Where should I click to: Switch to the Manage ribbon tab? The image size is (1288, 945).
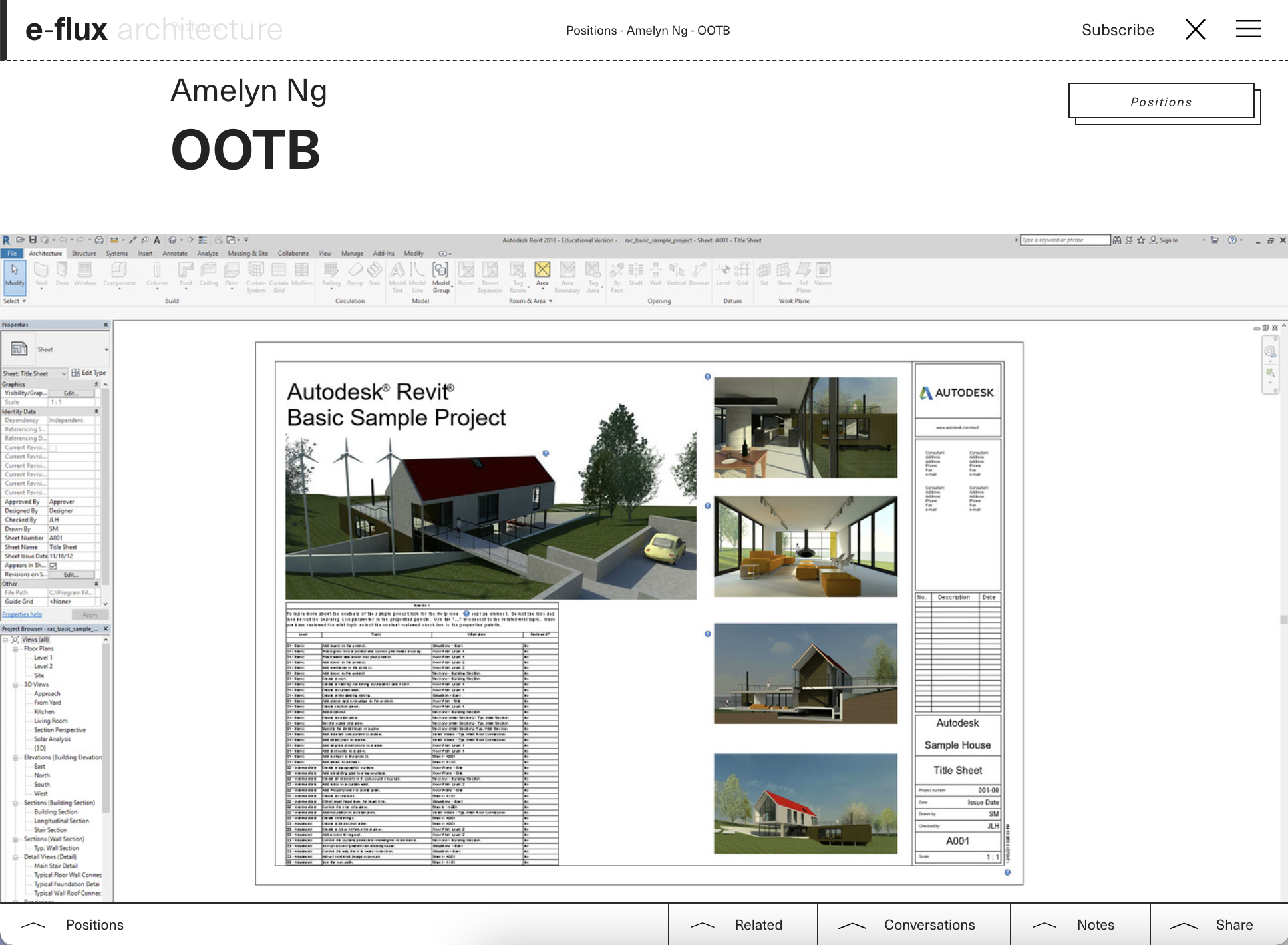click(x=352, y=253)
